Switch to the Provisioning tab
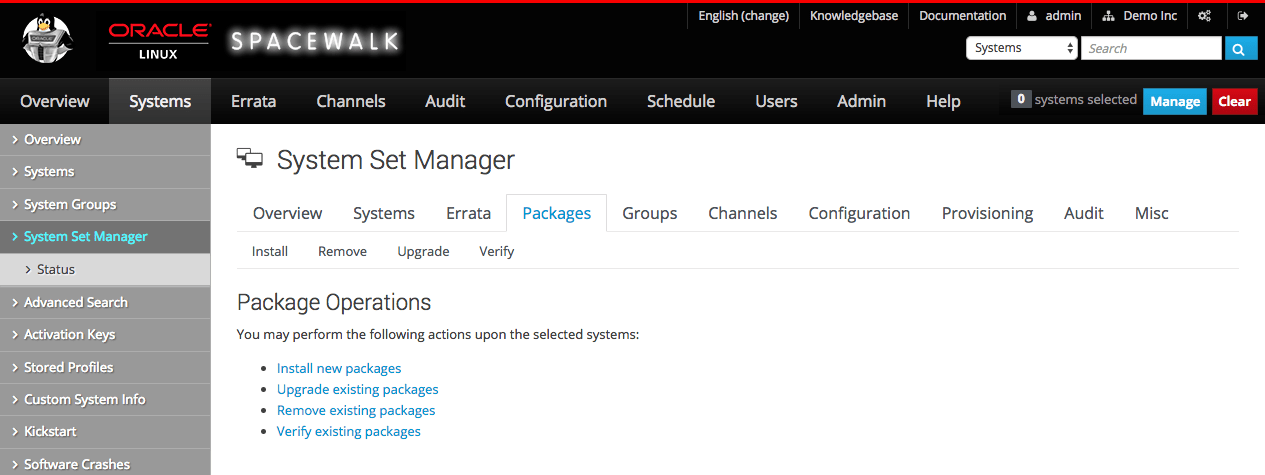 (x=987, y=213)
